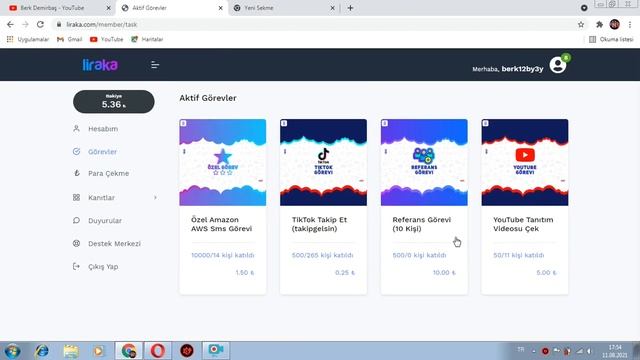Open Opera browser from taskbar
This screenshot has height=360, width=640.
point(158,351)
